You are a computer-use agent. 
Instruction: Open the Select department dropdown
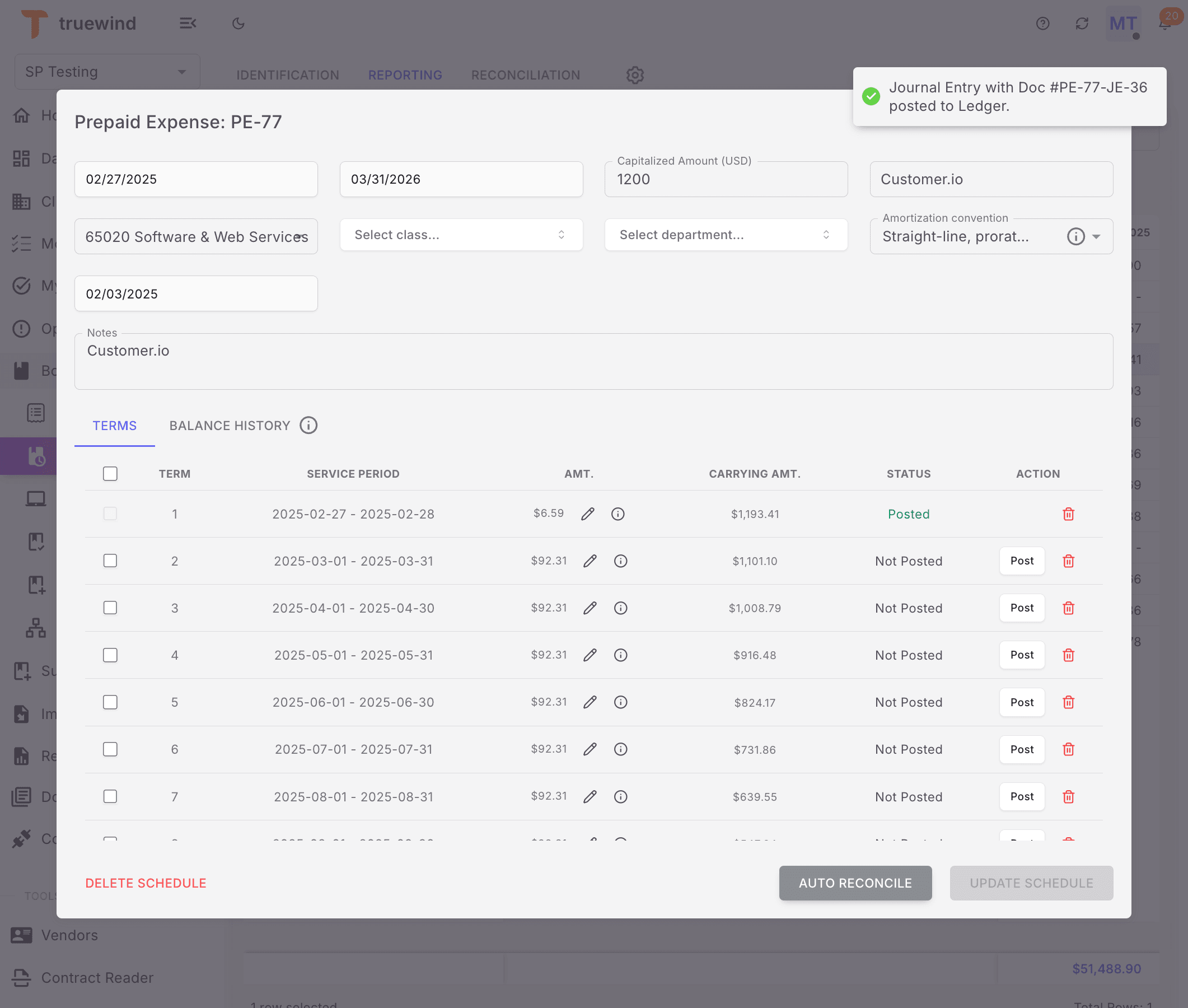click(726, 234)
